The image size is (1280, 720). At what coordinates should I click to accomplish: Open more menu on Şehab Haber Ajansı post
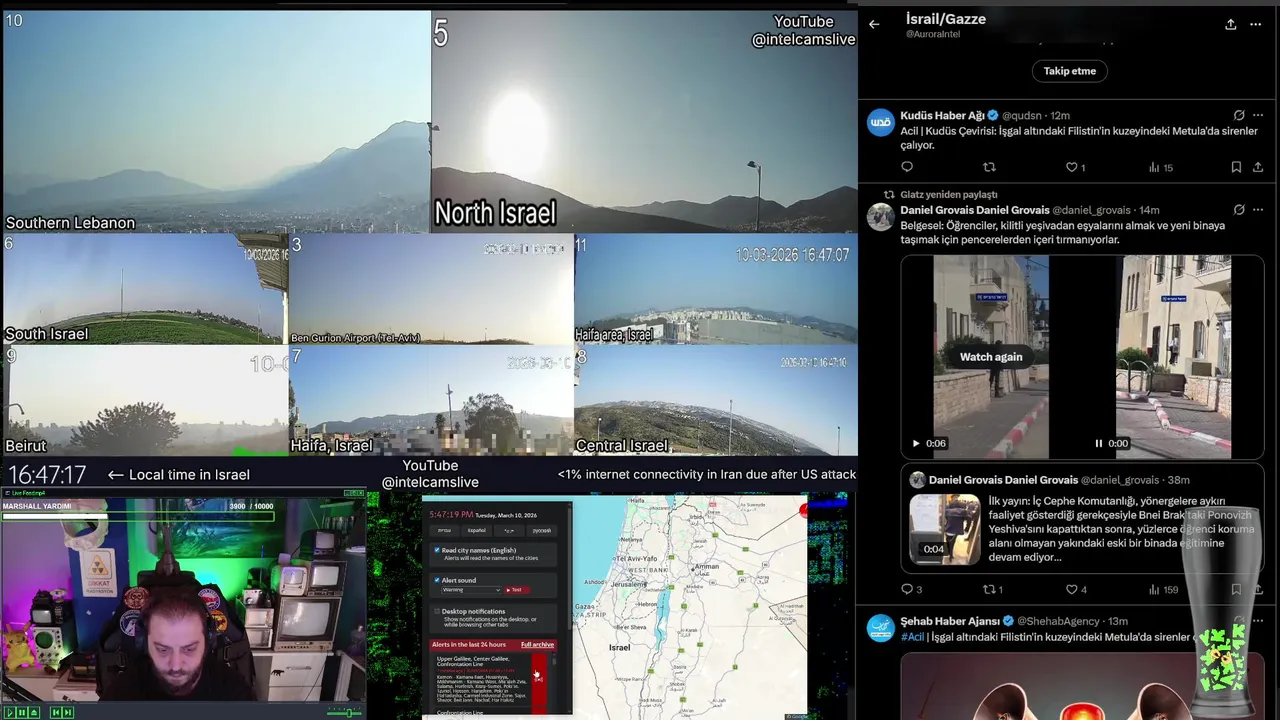tap(1258, 622)
